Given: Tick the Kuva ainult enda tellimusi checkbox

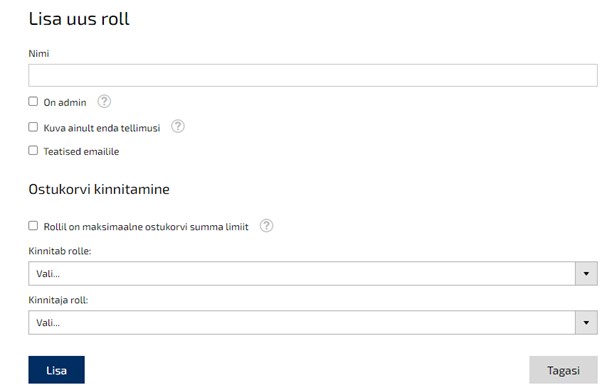Looking at the screenshot, I should point(33,127).
